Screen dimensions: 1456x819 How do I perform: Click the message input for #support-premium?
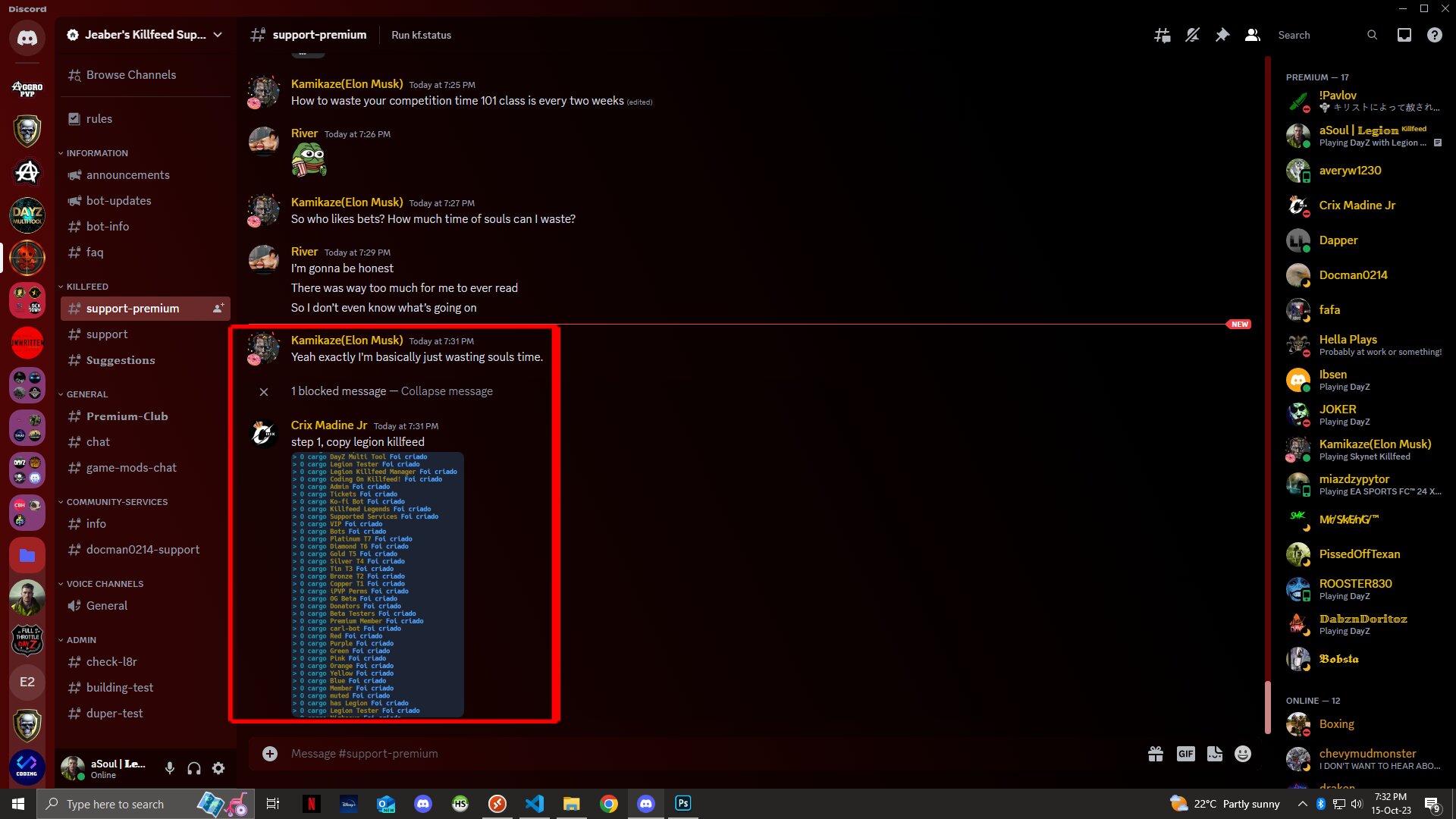point(713,754)
